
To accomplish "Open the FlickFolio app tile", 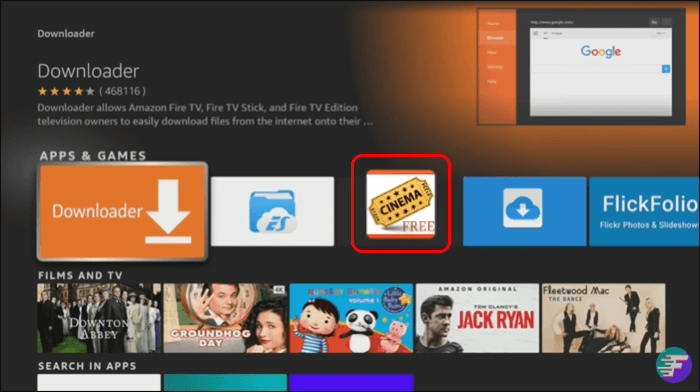I will coord(644,211).
